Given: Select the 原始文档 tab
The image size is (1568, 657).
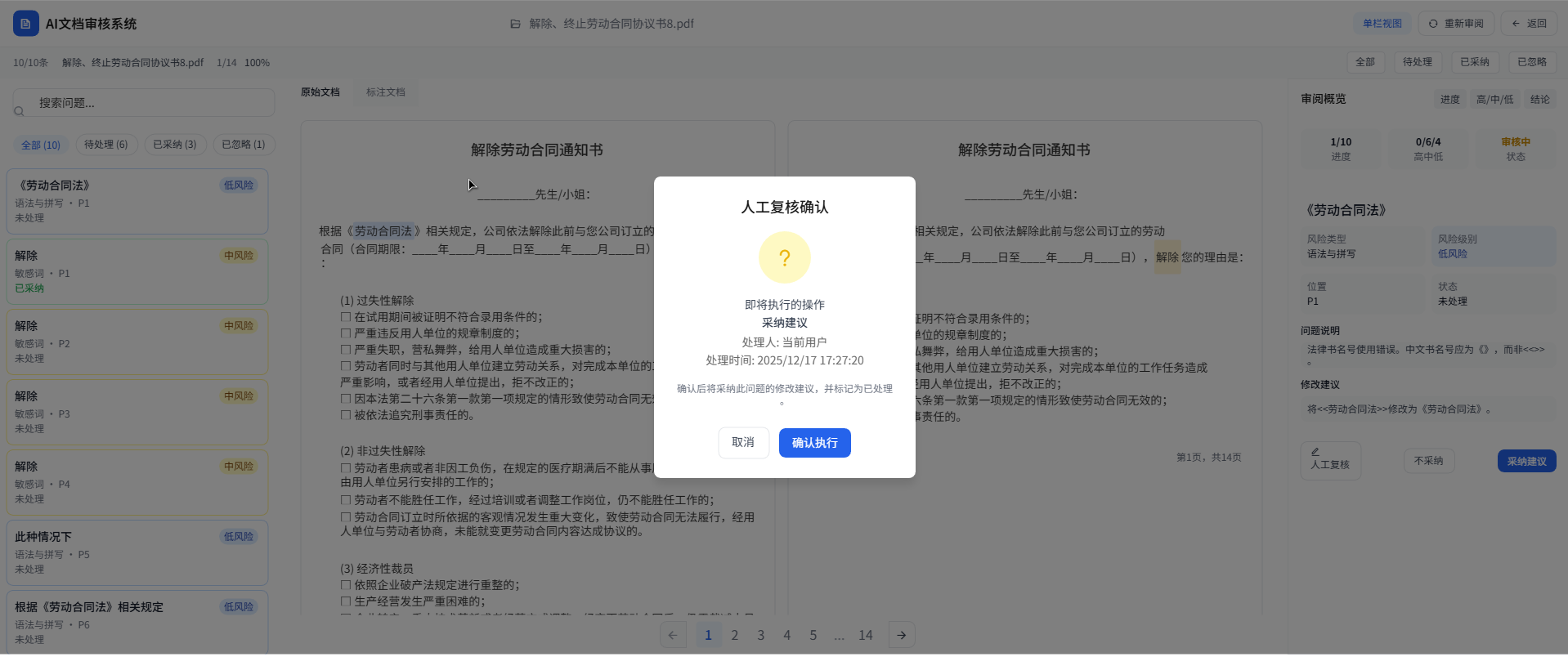Looking at the screenshot, I should click(320, 92).
